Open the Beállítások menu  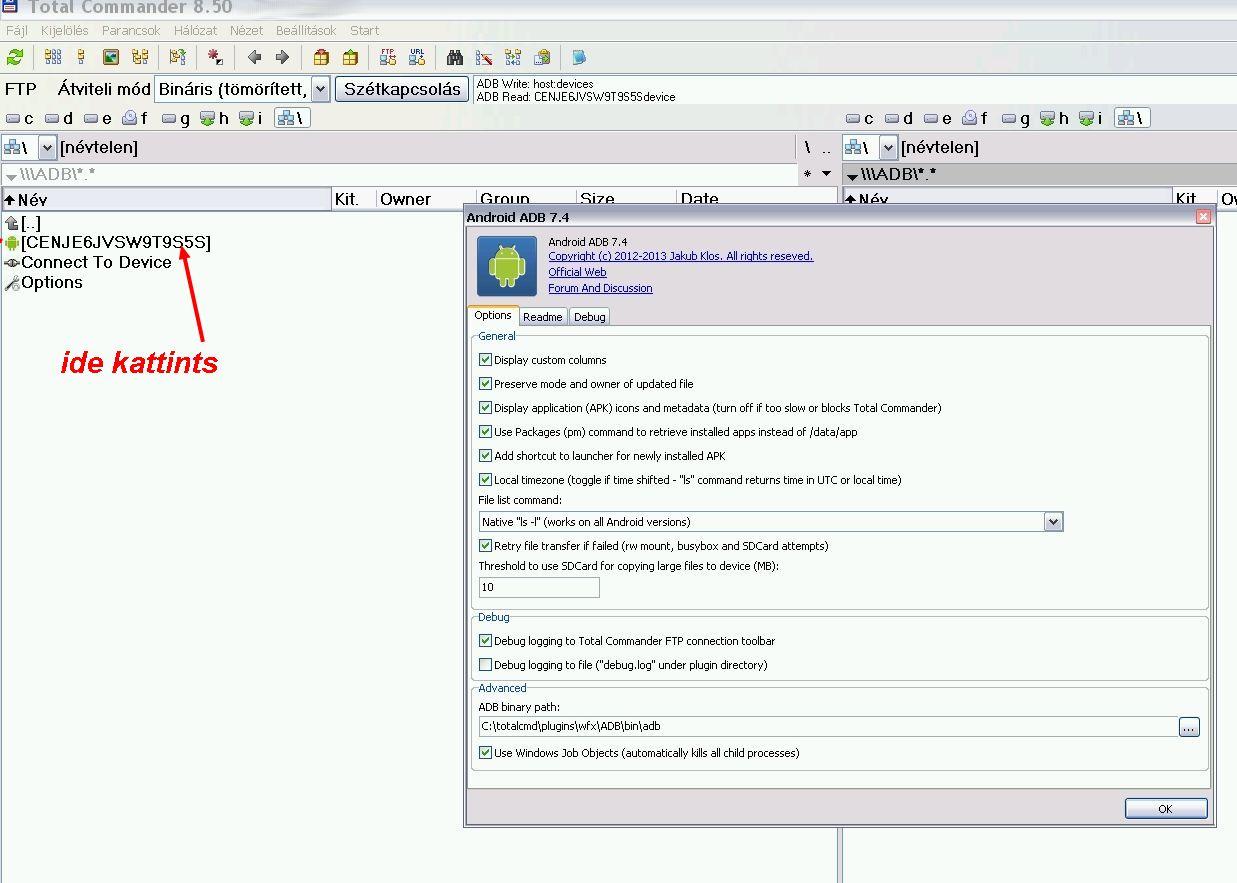pyautogui.click(x=307, y=30)
